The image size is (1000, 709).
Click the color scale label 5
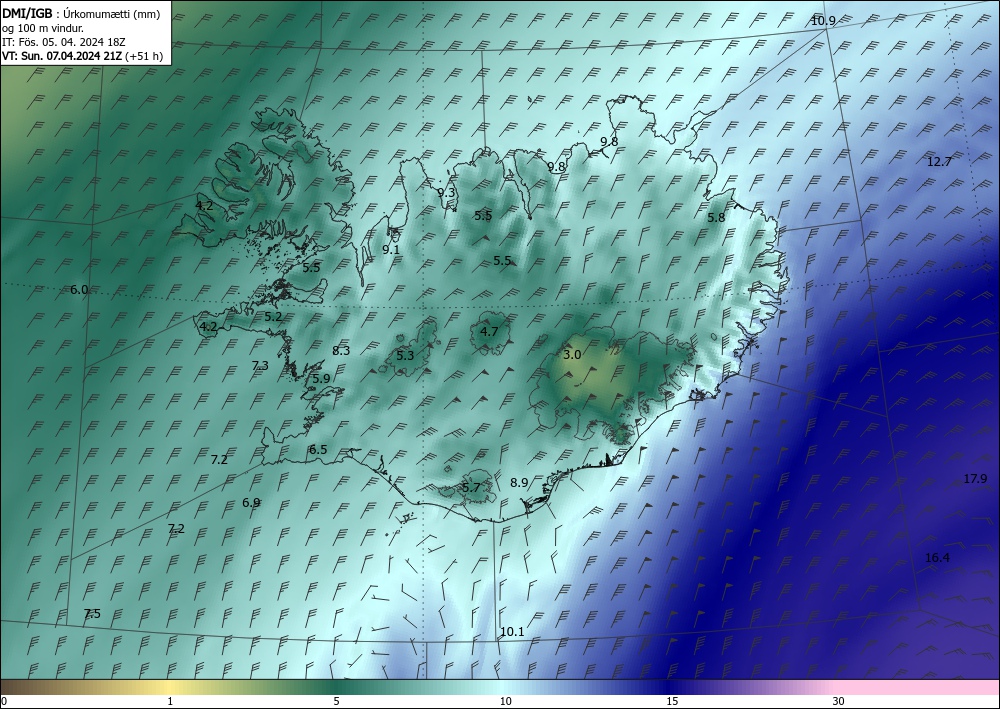336,702
